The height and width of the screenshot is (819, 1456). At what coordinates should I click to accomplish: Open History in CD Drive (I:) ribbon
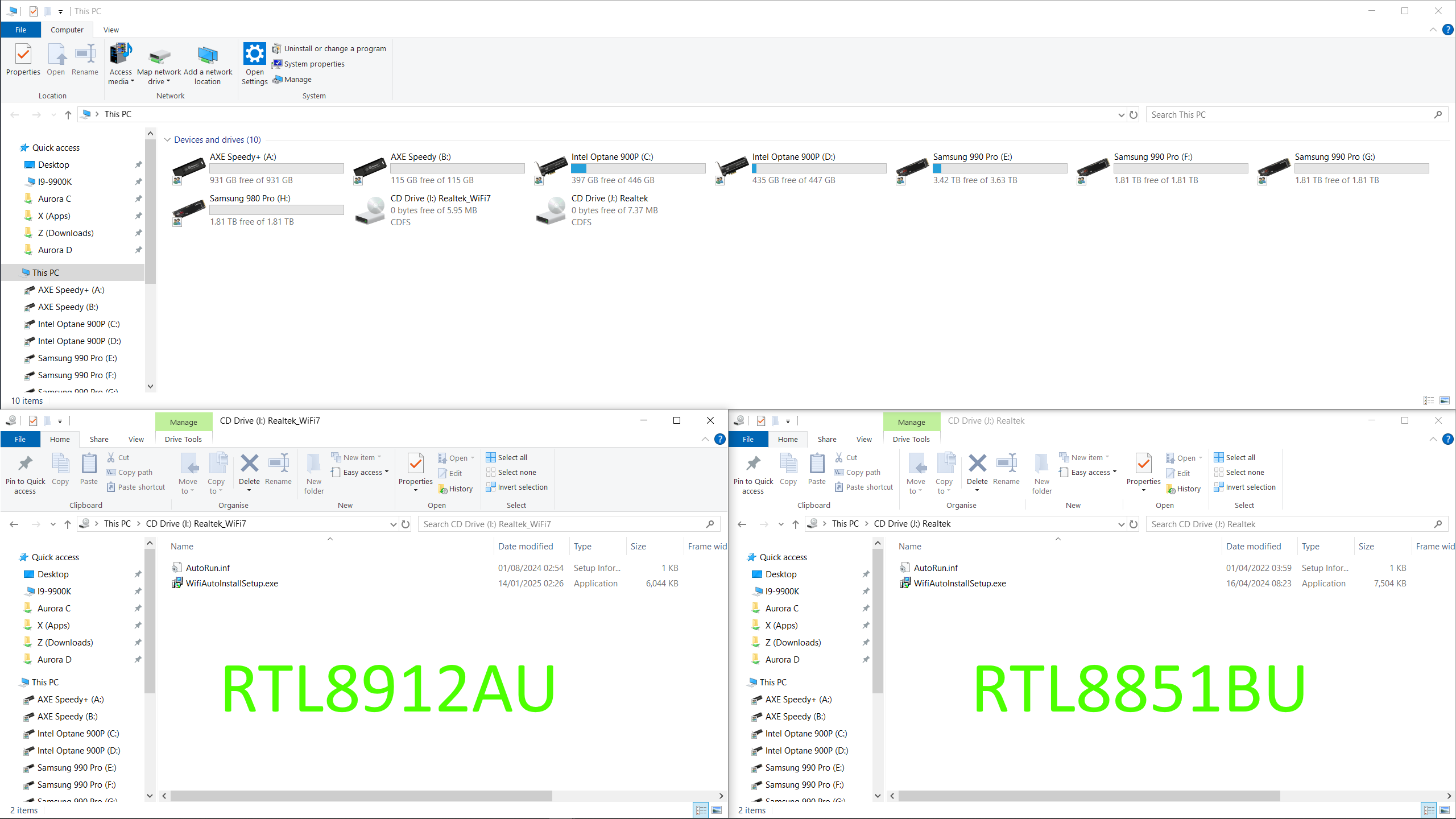coord(455,489)
